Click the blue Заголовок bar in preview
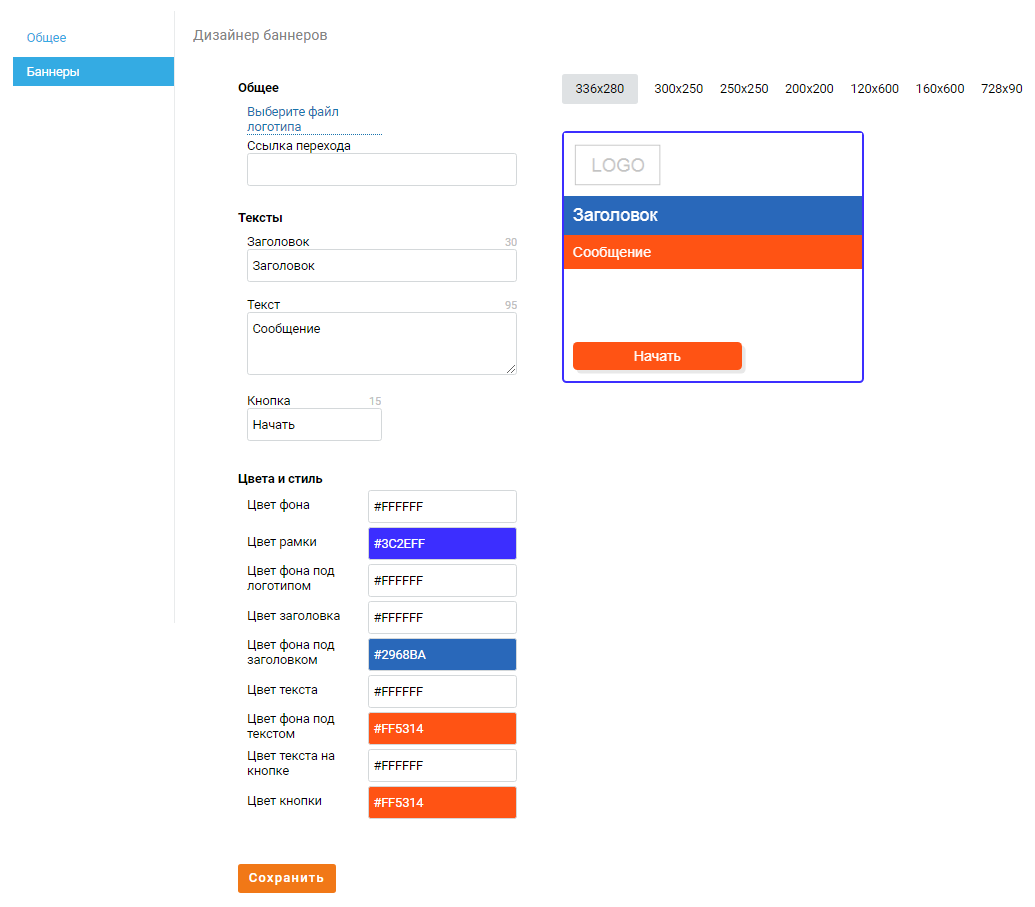Screen dimensions: 1035x907 [713, 215]
